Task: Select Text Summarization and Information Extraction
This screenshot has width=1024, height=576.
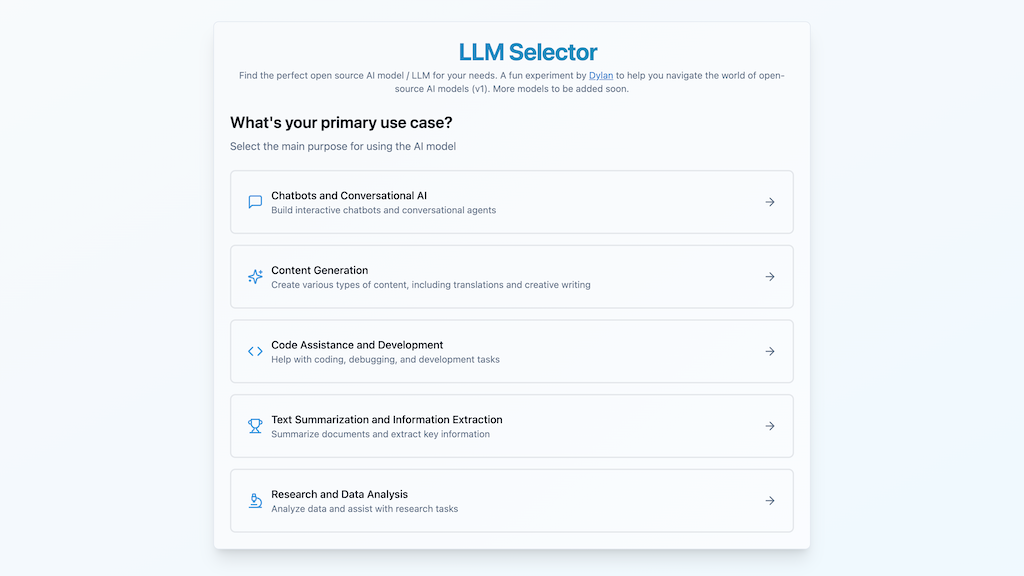Action: point(512,426)
